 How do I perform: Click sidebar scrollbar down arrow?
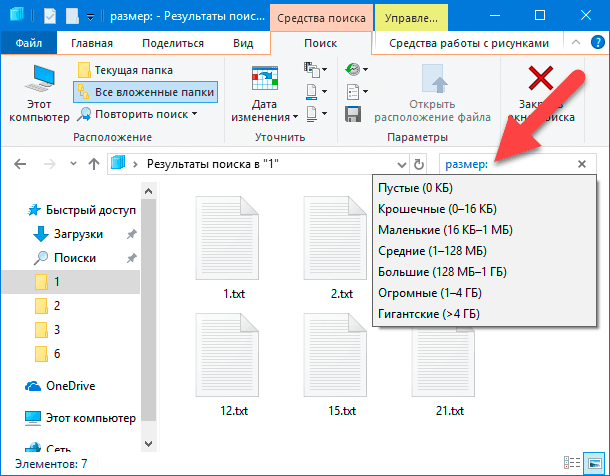148,444
